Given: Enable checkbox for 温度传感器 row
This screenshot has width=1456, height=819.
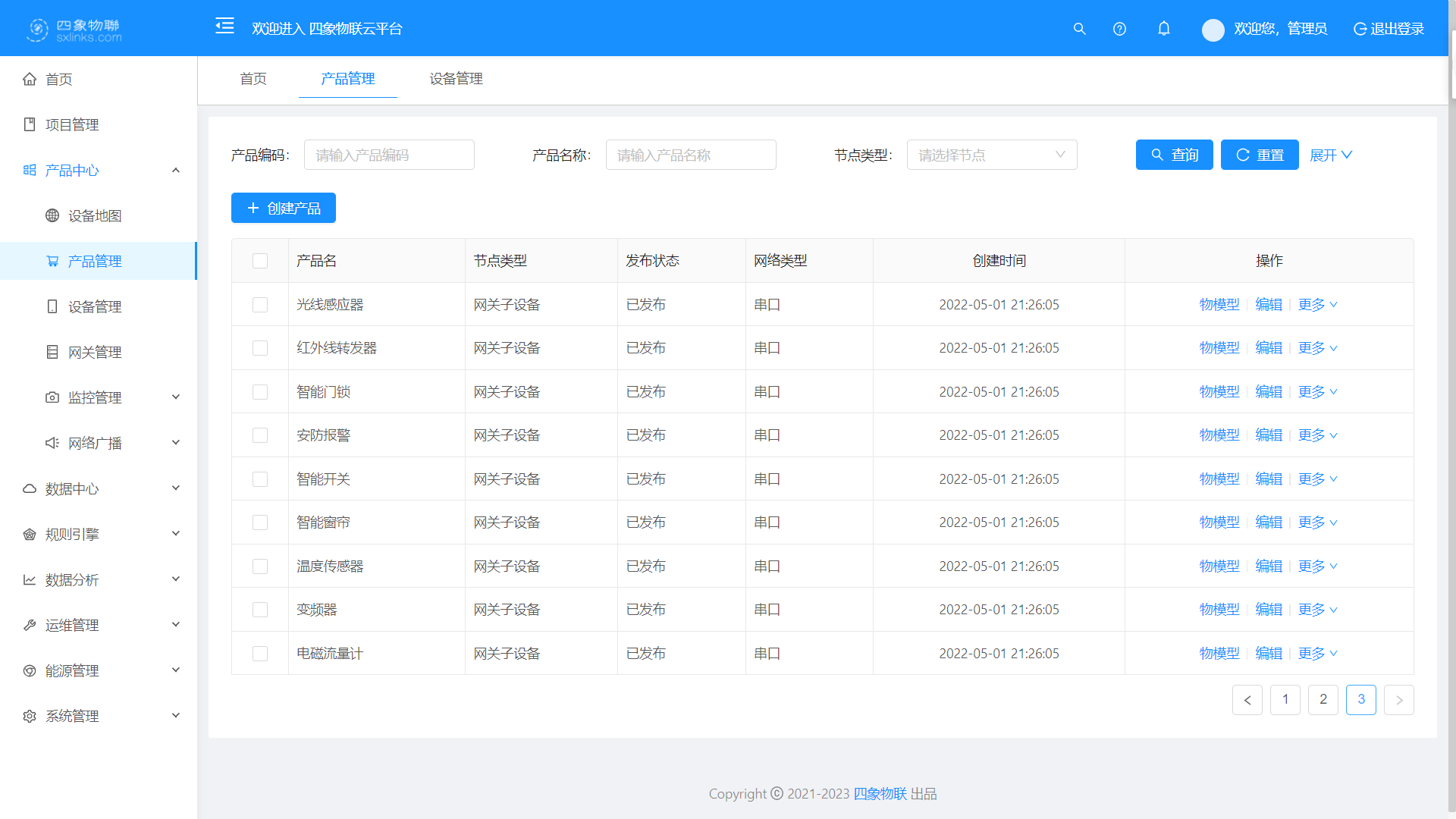Looking at the screenshot, I should (259, 565).
